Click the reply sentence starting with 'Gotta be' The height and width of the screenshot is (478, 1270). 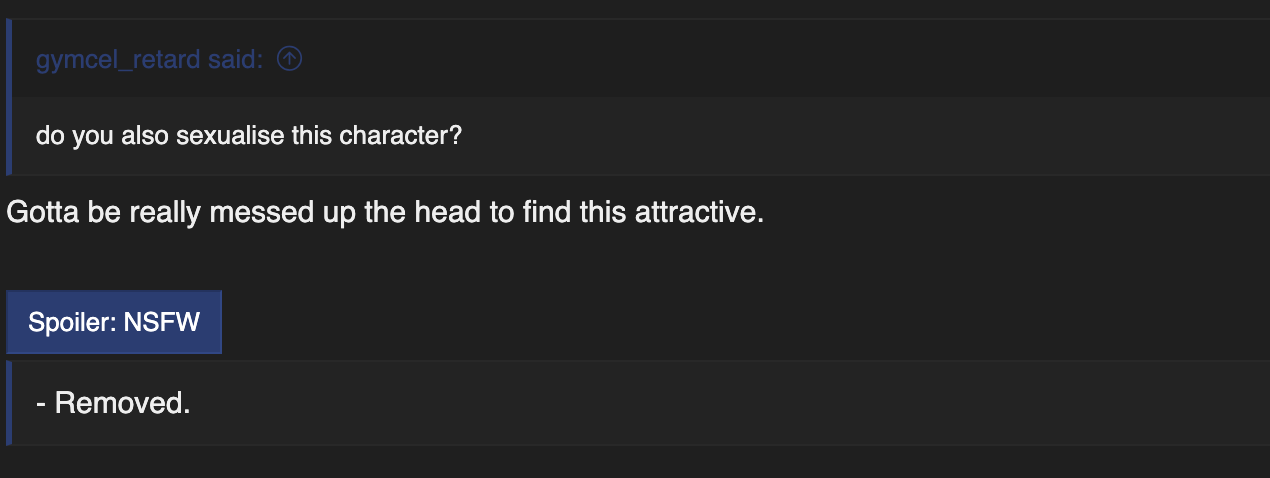[x=385, y=213]
